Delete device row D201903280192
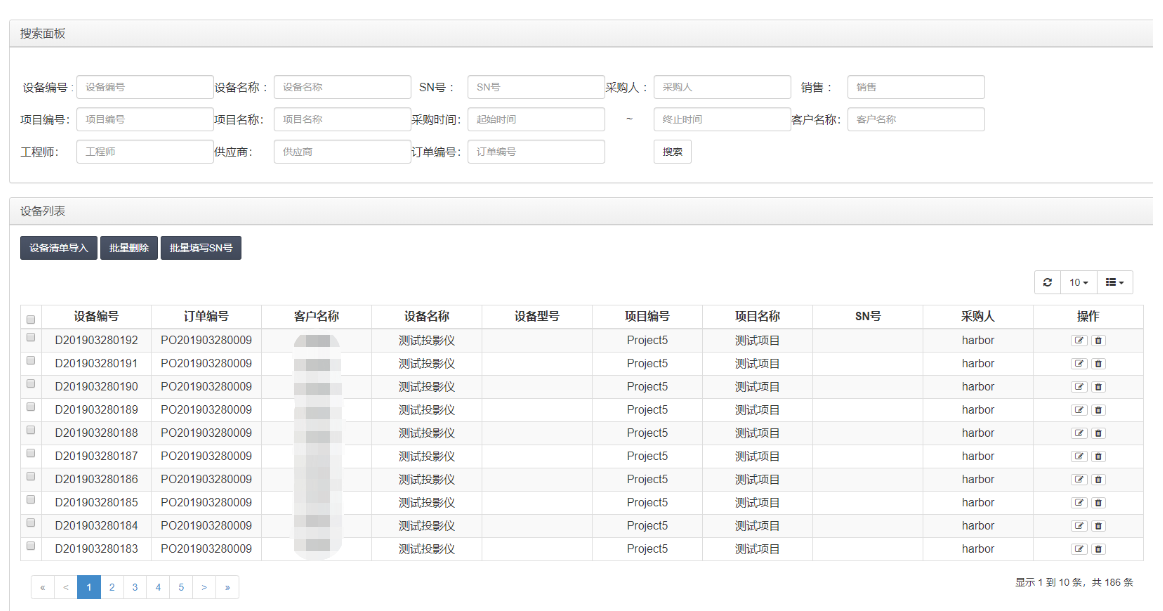The image size is (1163, 611). (x=1098, y=341)
